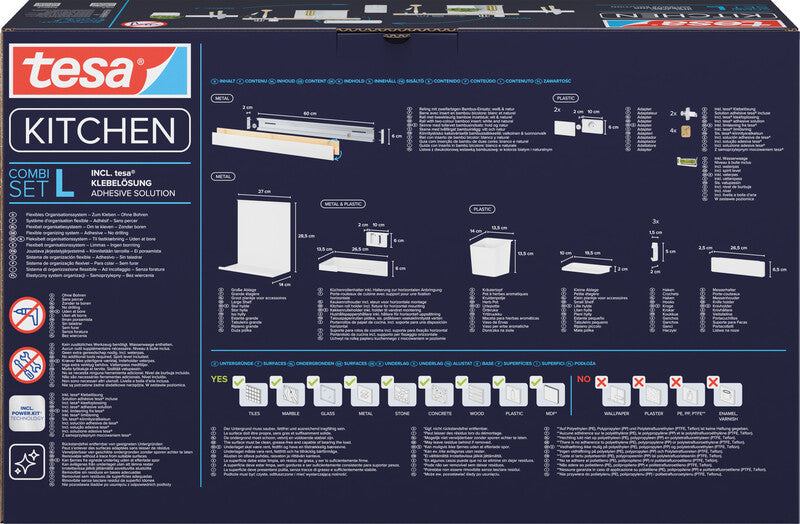Click the green spirit level icon
800x524 pixels.
(687, 162)
